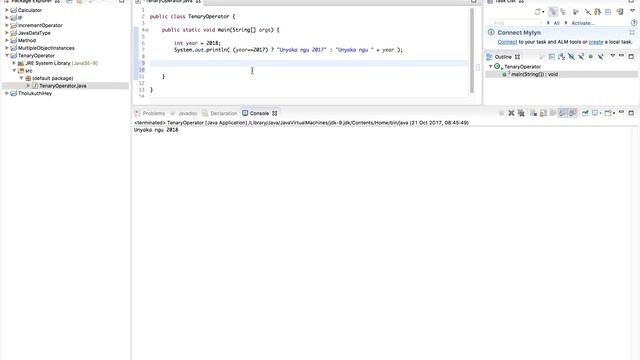Toggle Word Wrap in Console toolbar
The image size is (640, 360).
(553, 113)
